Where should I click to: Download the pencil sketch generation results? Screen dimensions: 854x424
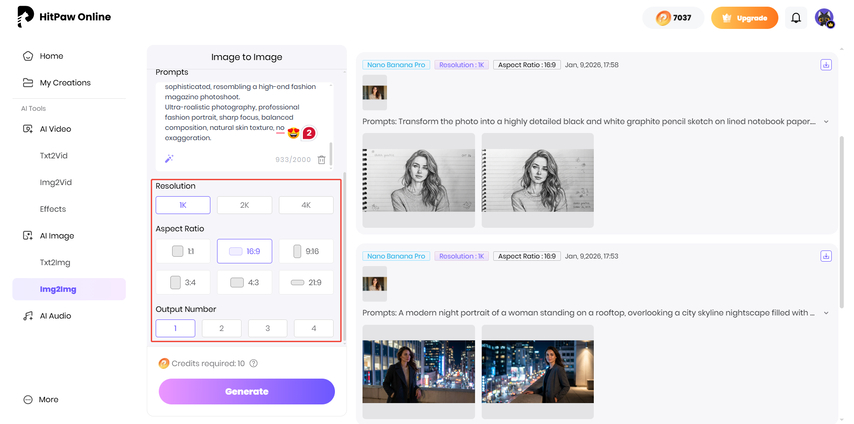pyautogui.click(x=826, y=65)
